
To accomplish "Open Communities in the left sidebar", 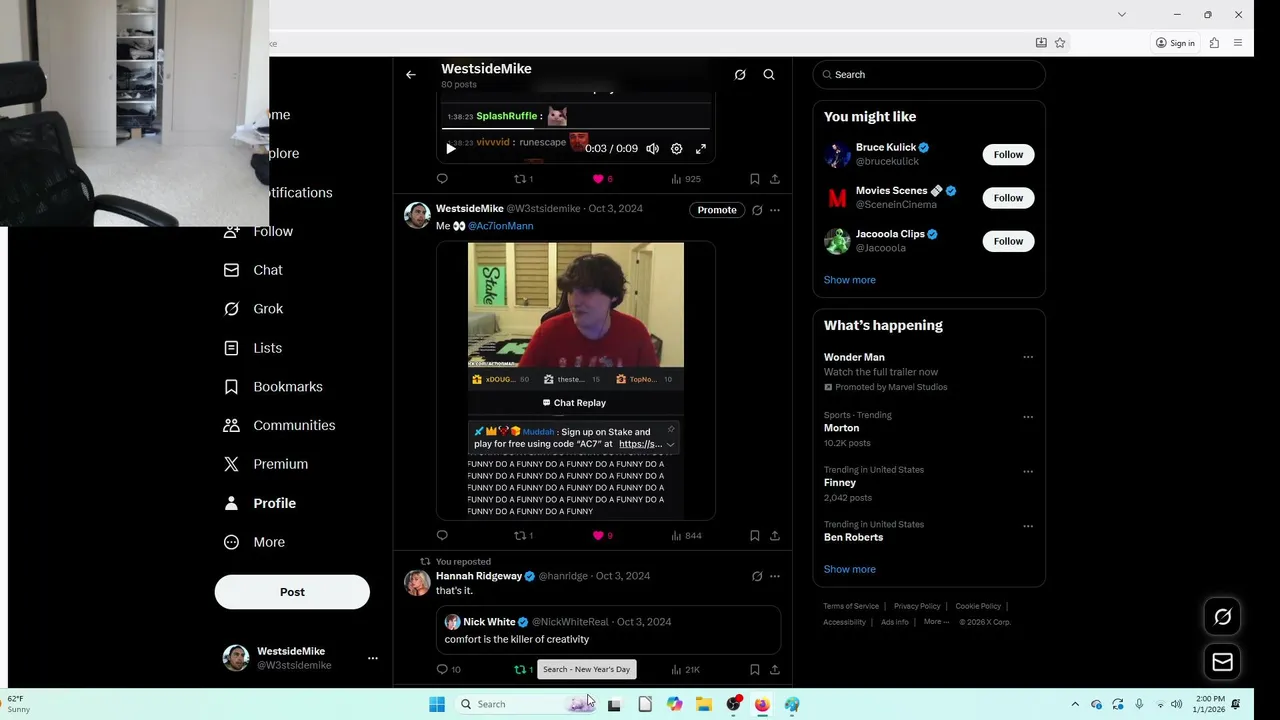I will [279, 426].
